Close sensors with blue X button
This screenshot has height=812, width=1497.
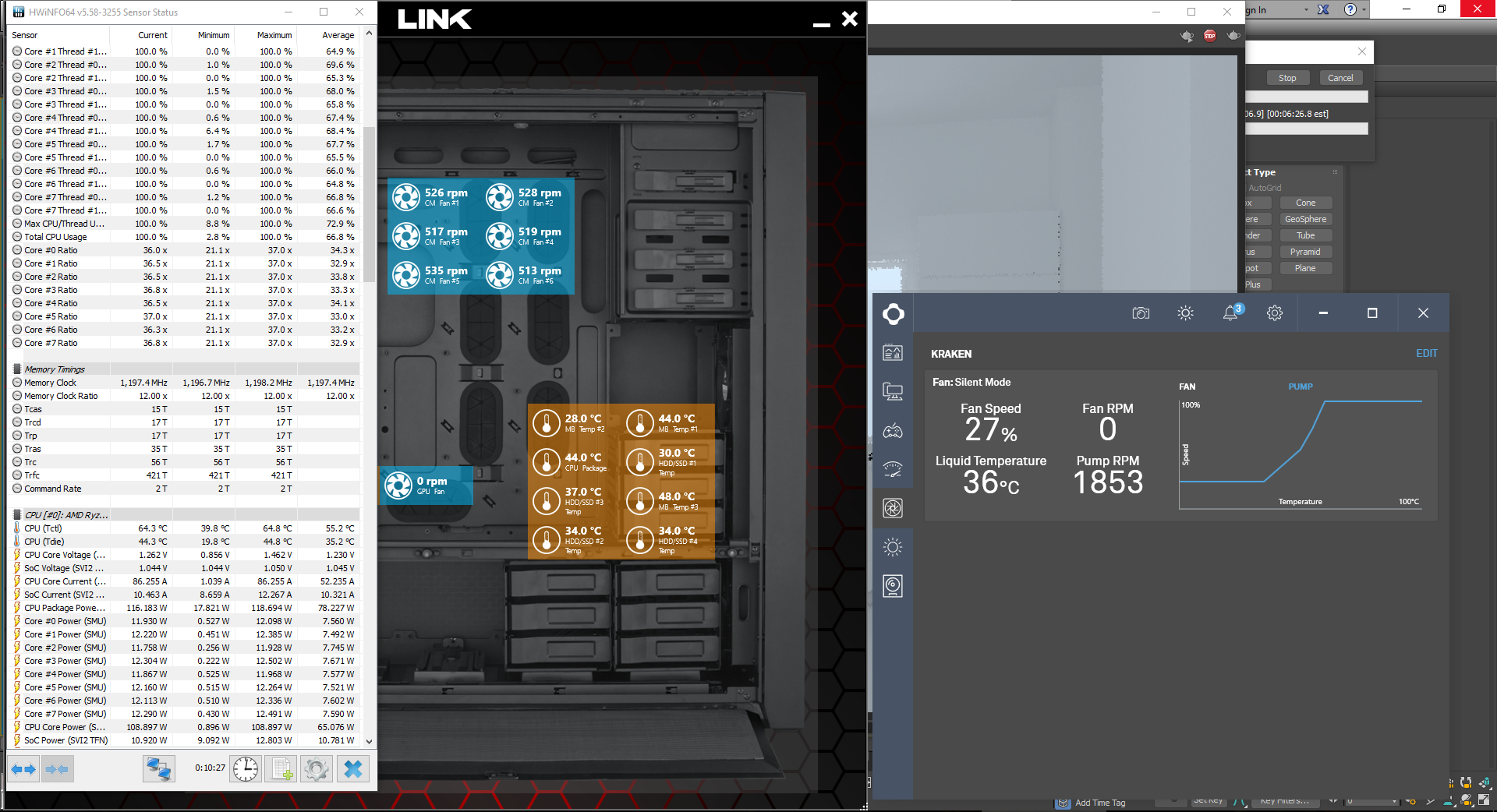tap(353, 769)
